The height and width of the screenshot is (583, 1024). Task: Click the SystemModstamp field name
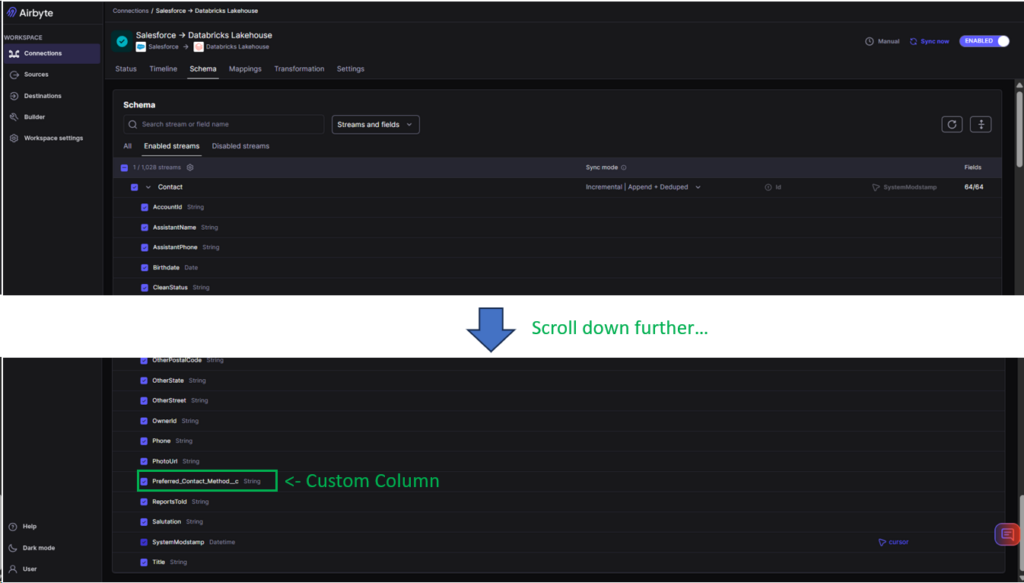click(x=178, y=543)
